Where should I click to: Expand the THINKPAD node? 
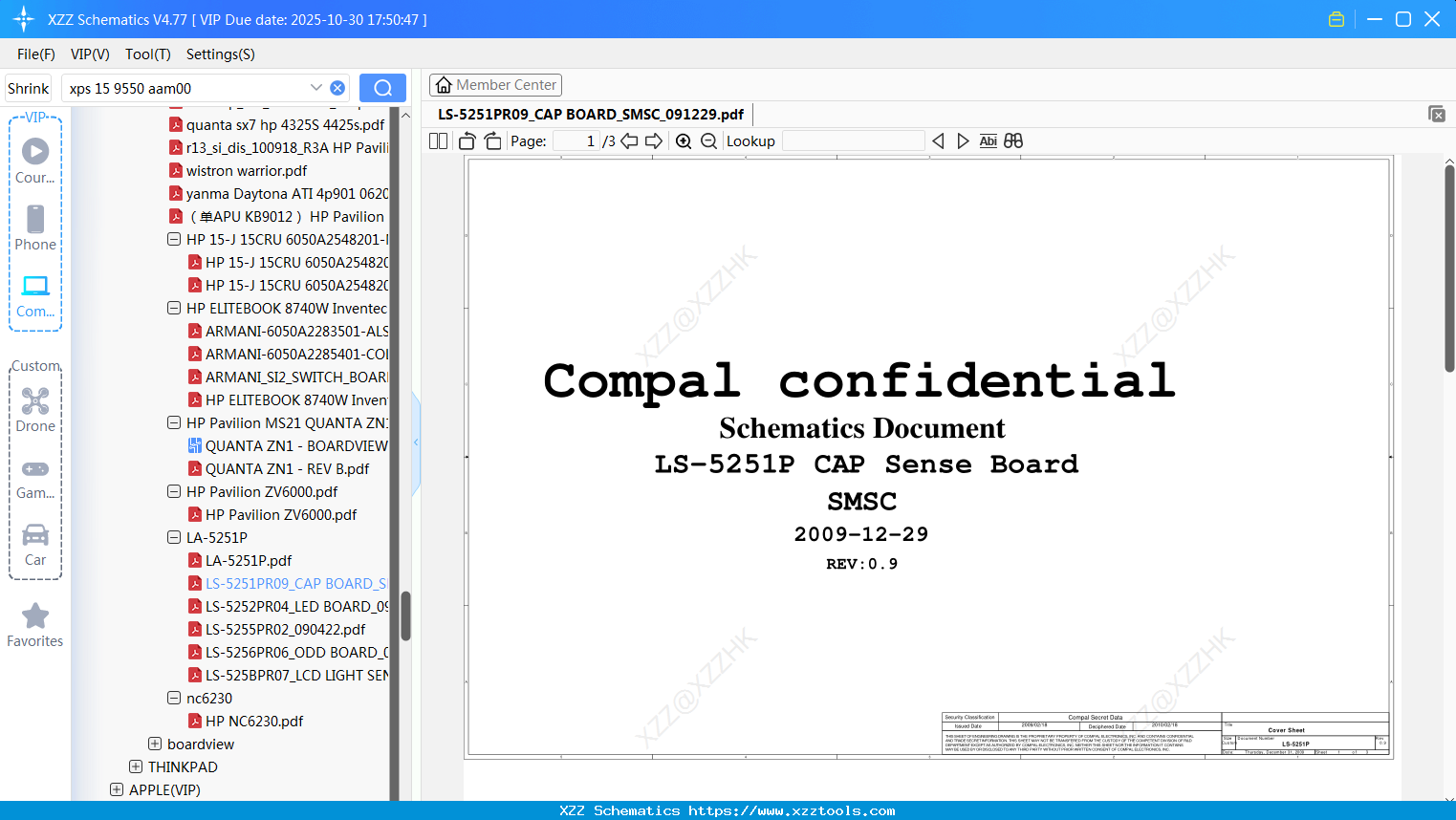[136, 766]
